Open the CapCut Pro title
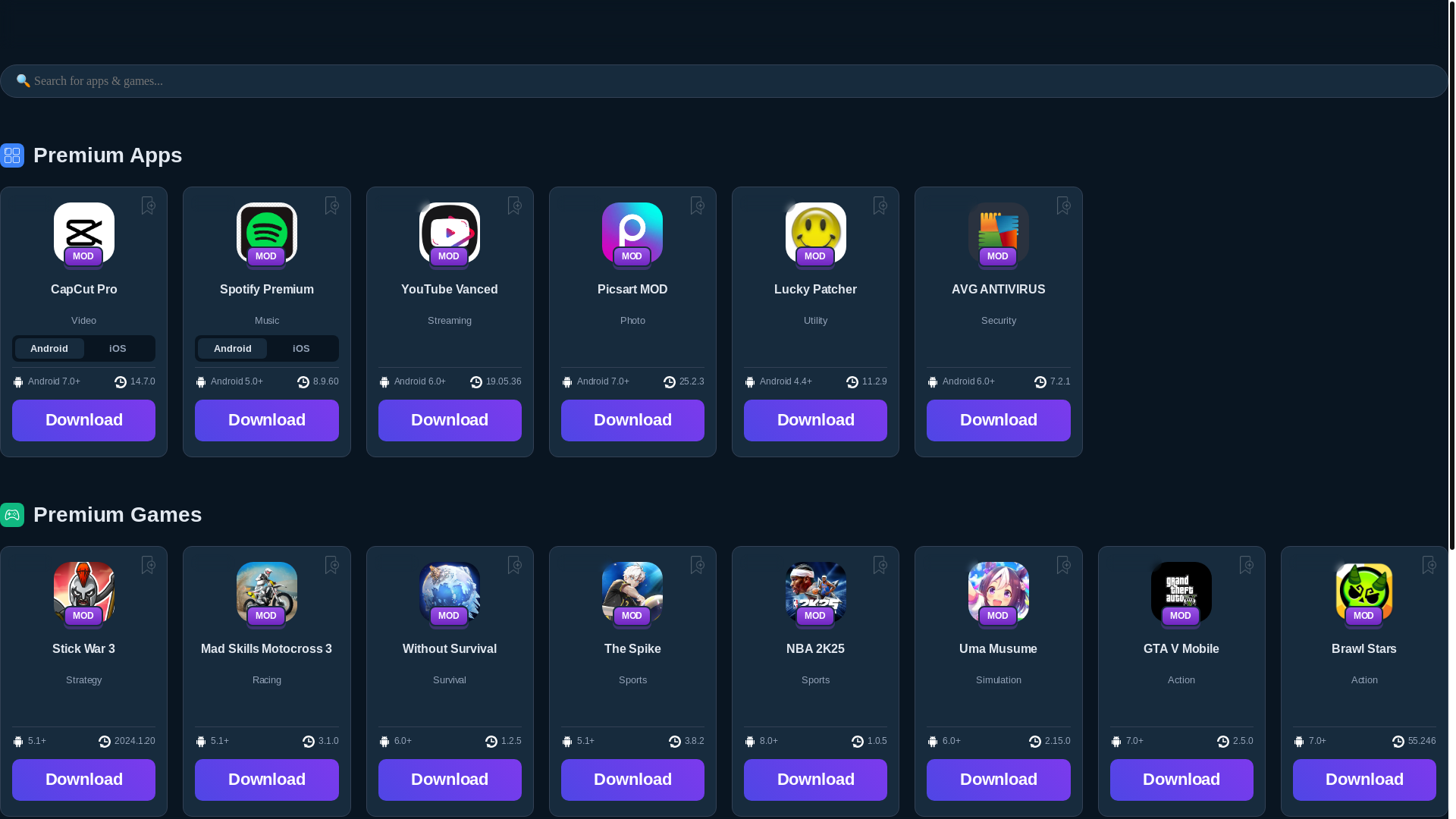Image resolution: width=1456 pixels, height=819 pixels. click(x=84, y=290)
